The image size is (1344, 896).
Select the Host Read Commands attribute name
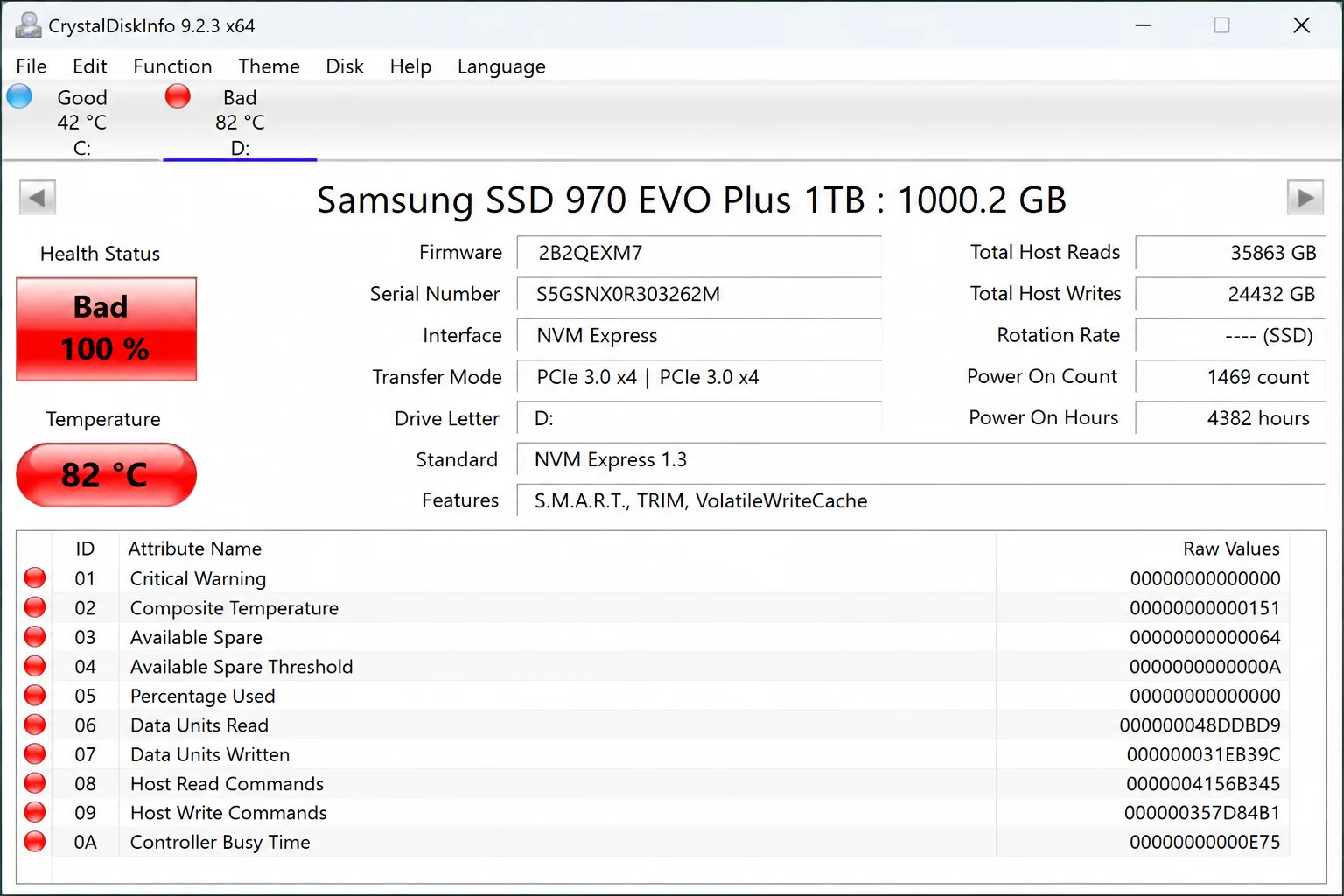click(227, 784)
